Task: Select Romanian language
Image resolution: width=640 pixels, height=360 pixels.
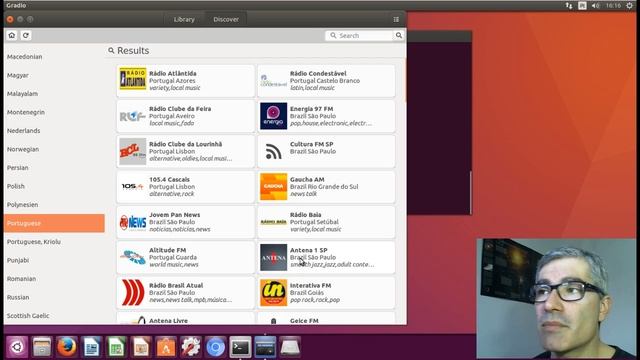Action: (54, 279)
